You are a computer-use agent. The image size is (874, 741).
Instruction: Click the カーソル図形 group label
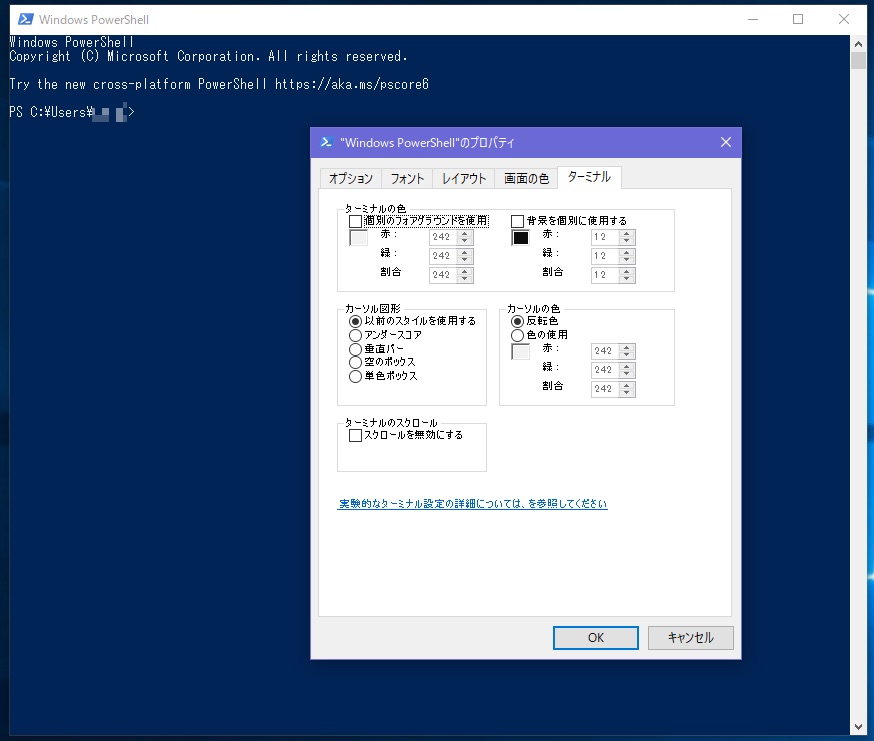(373, 309)
